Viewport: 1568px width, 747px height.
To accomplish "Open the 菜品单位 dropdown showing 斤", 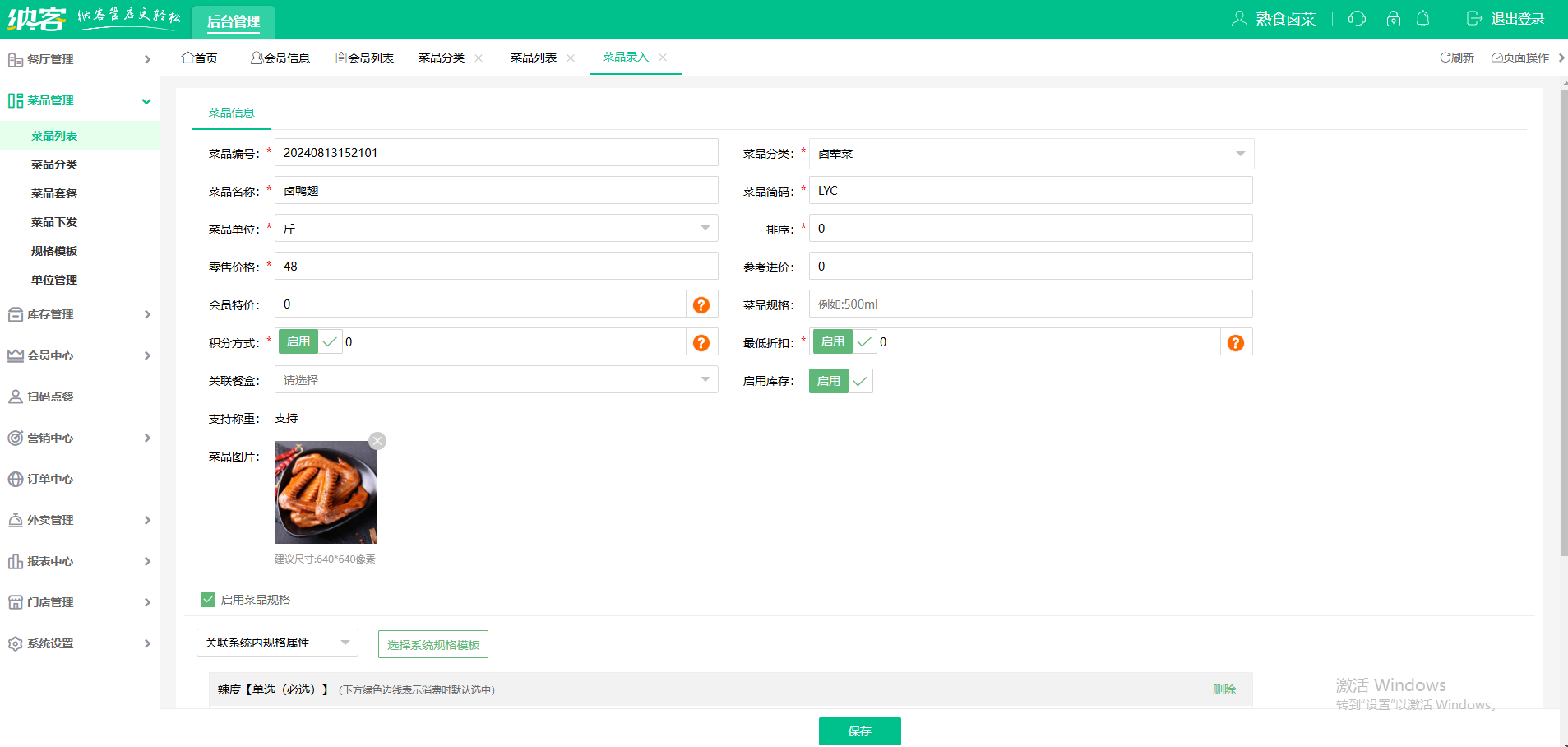I will [x=496, y=228].
